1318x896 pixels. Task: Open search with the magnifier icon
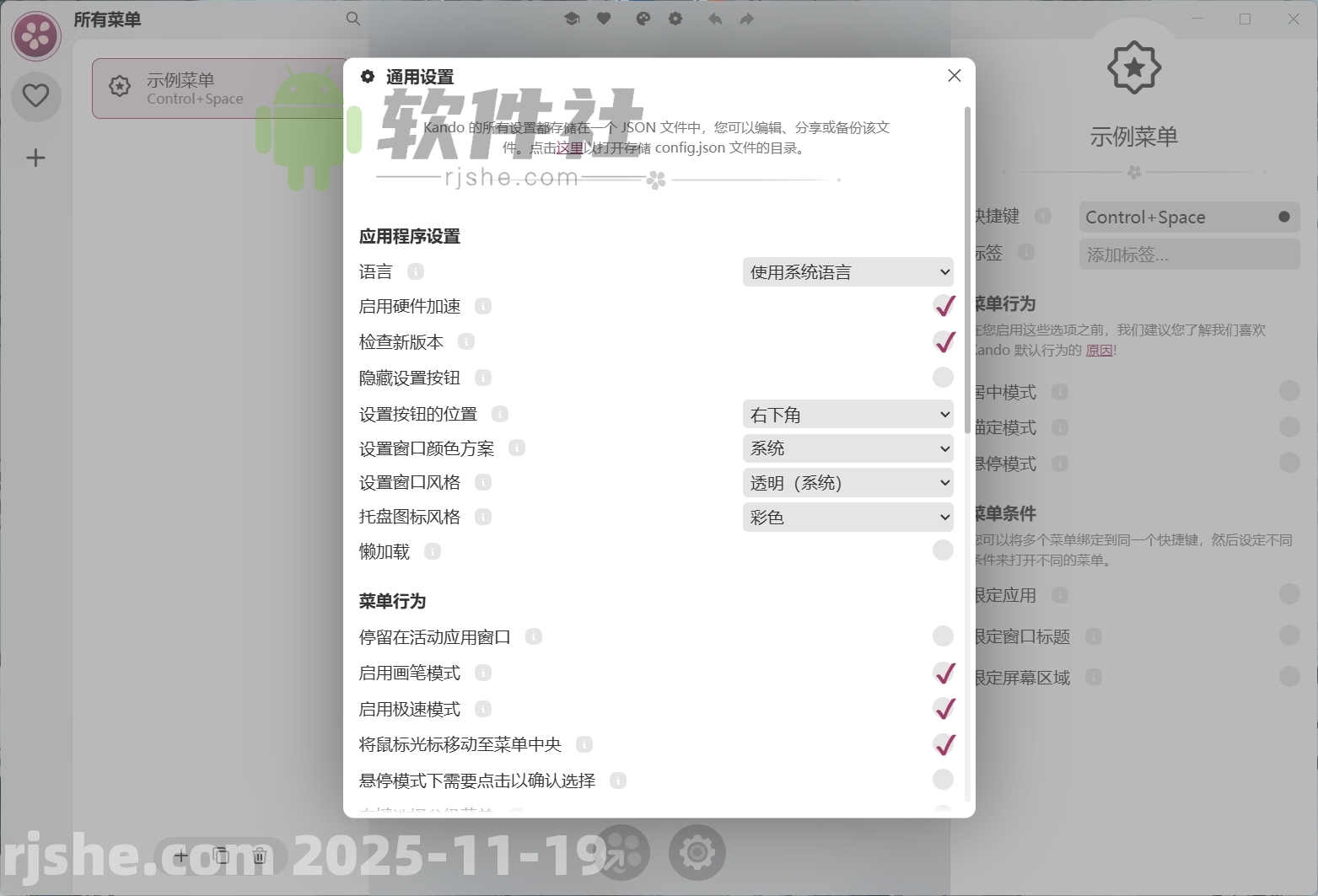coord(353,19)
